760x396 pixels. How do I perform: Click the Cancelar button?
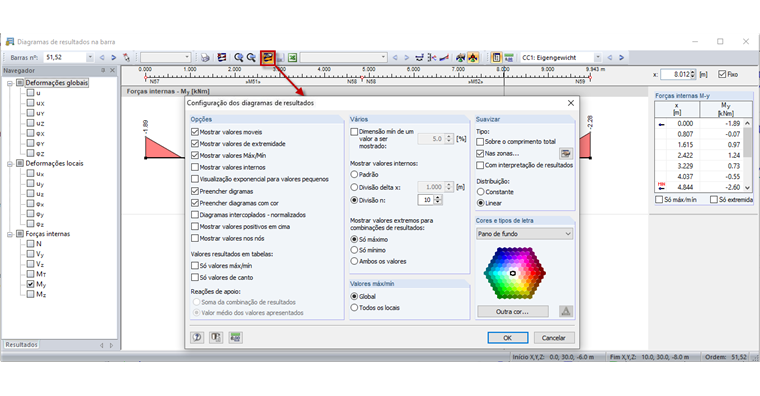554,338
